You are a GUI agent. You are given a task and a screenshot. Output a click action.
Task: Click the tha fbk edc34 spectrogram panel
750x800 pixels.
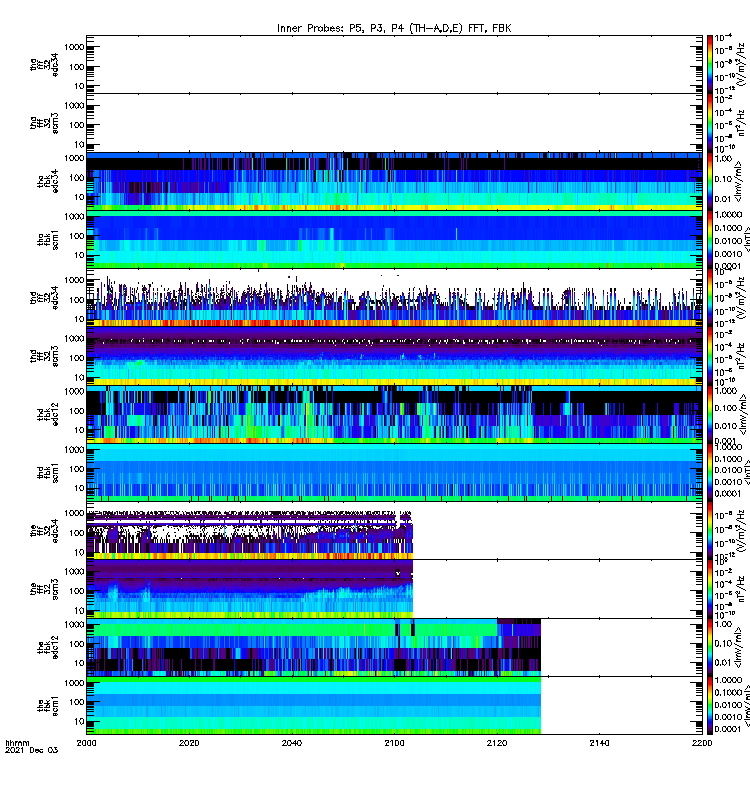coord(394,181)
